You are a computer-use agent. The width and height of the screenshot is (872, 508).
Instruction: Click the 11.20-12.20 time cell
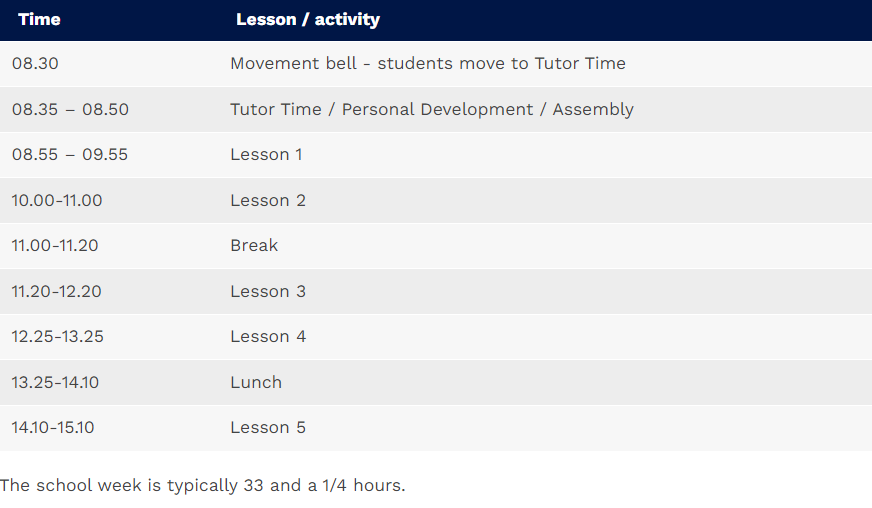pyautogui.click(x=56, y=292)
